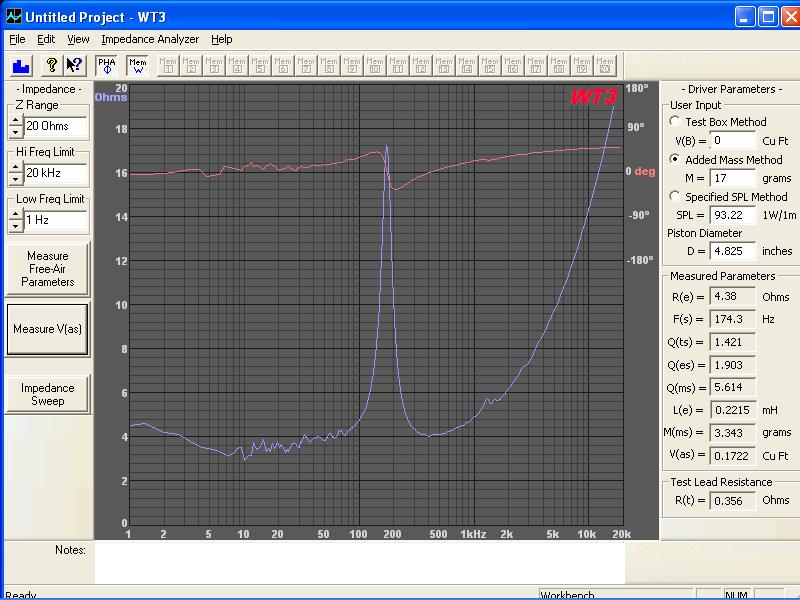800x600 pixels.
Task: Select memory slot Mem 16
Action: [513, 66]
